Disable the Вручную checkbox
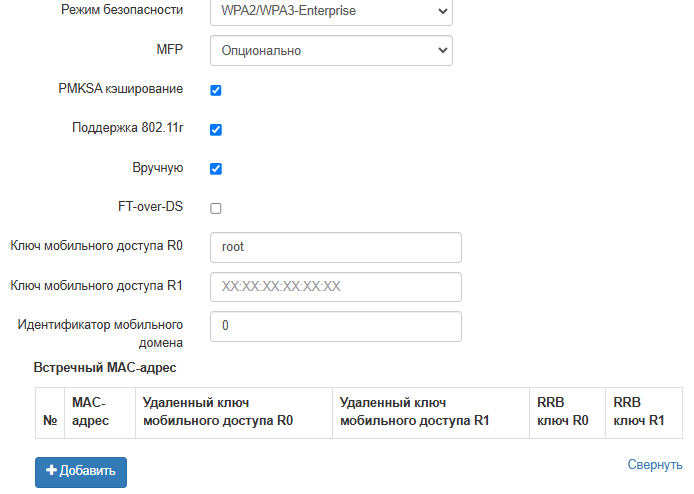 tap(216, 169)
